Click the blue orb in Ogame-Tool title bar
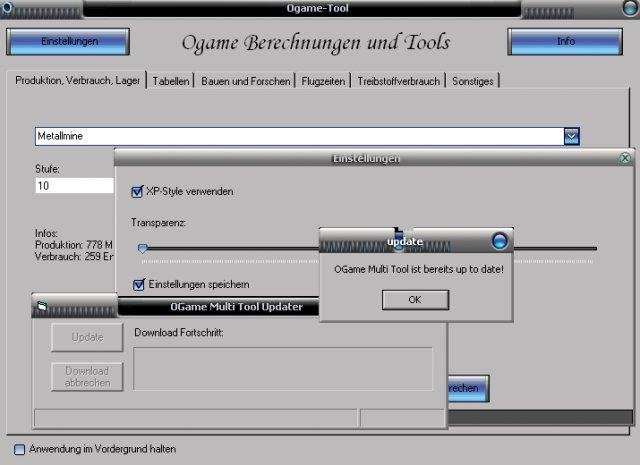The width and height of the screenshot is (640, 465). [x=631, y=7]
